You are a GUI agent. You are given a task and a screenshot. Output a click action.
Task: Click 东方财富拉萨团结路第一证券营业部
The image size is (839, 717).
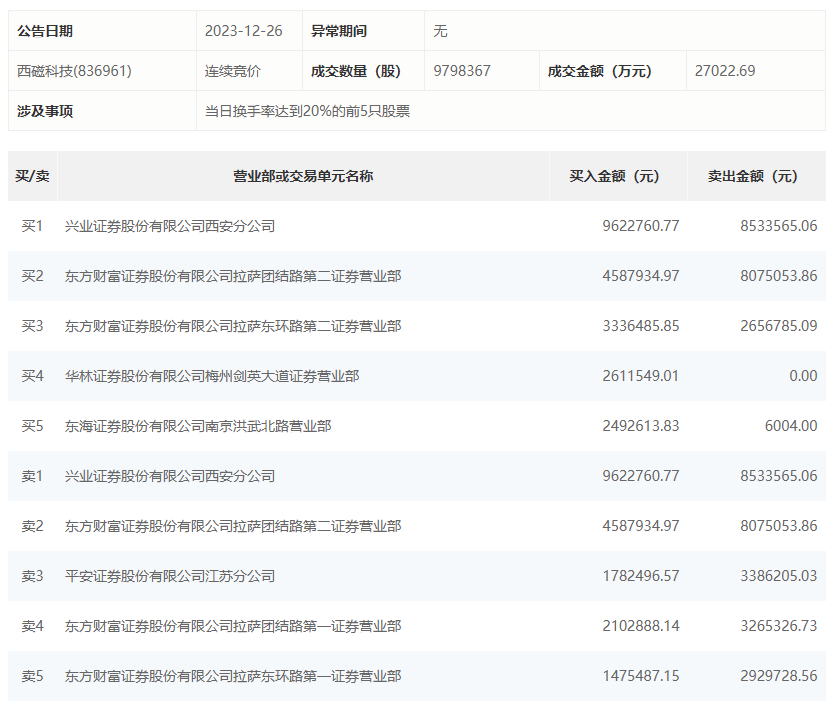[x=233, y=626]
